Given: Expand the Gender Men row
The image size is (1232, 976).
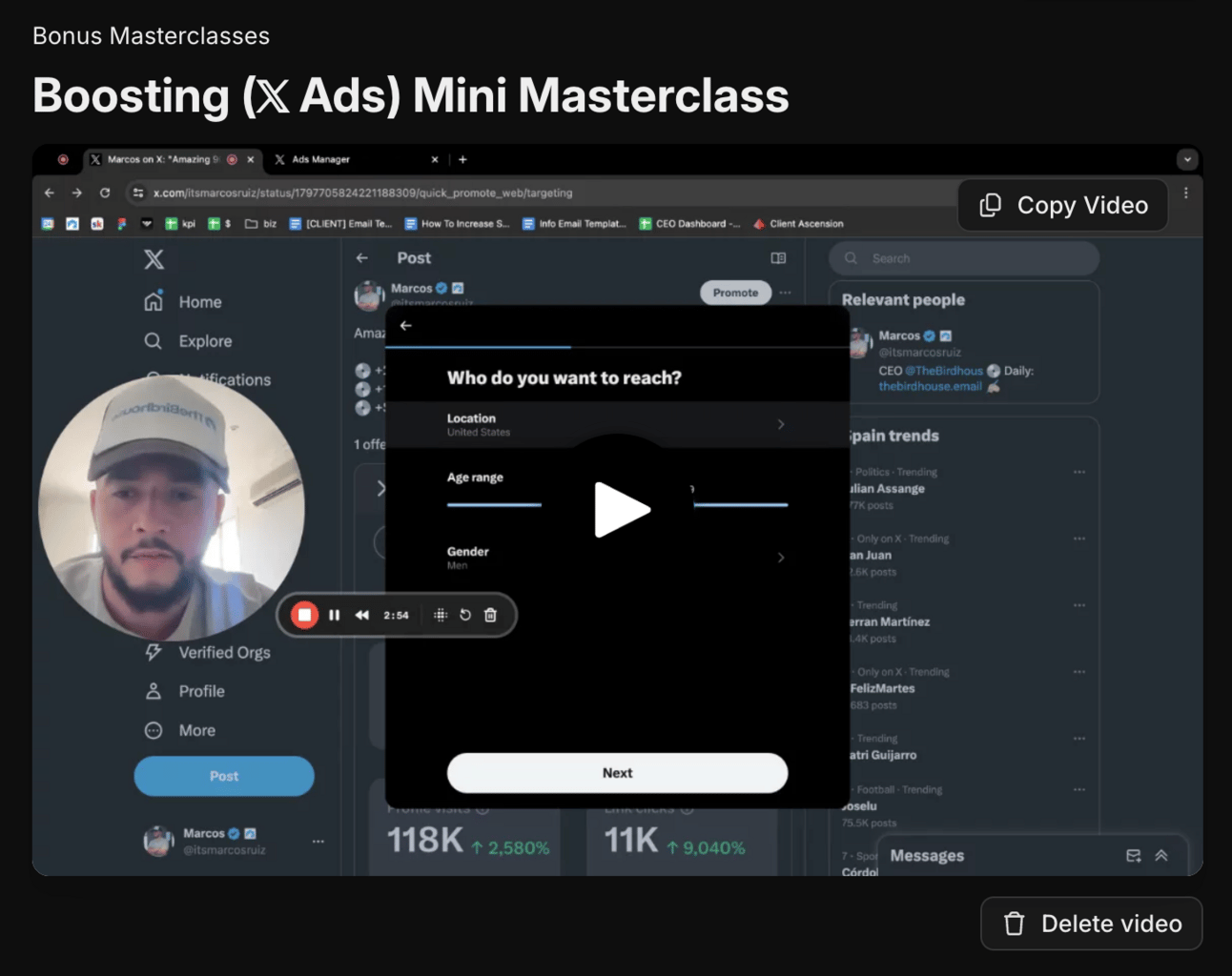Looking at the screenshot, I should 617,558.
